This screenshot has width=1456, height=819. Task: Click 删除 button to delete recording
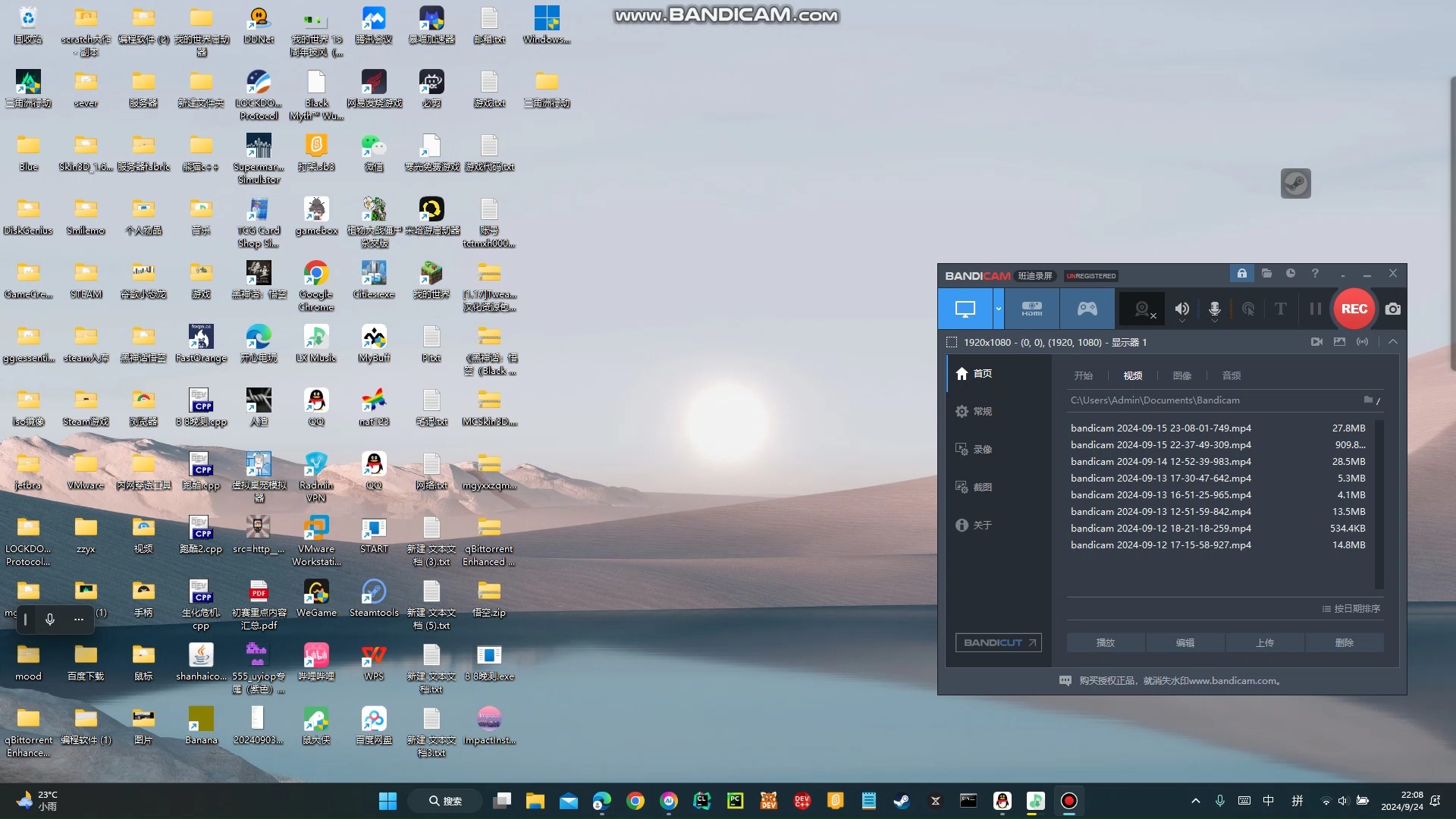(x=1343, y=642)
